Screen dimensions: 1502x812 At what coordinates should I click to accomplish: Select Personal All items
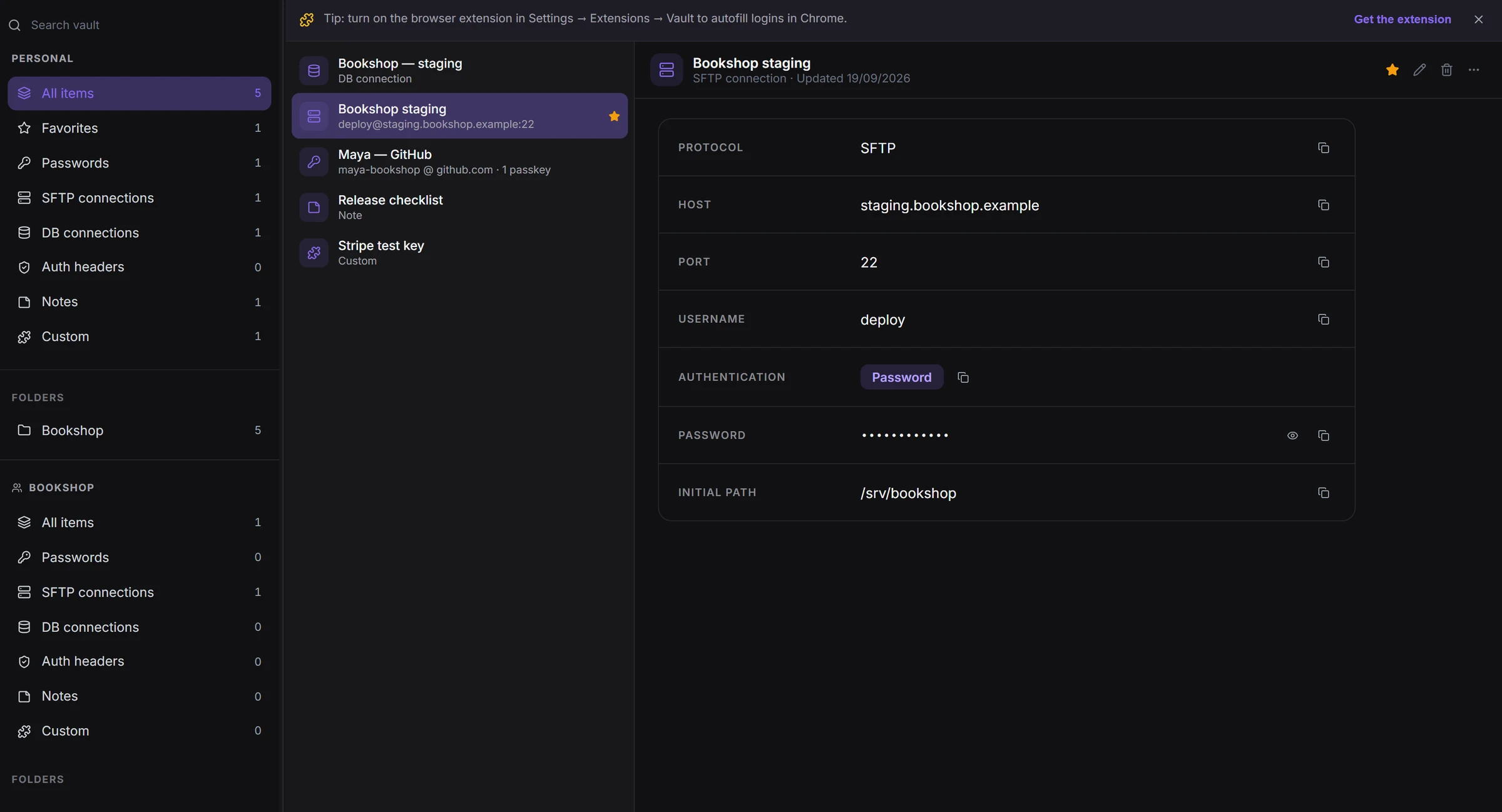click(x=139, y=93)
